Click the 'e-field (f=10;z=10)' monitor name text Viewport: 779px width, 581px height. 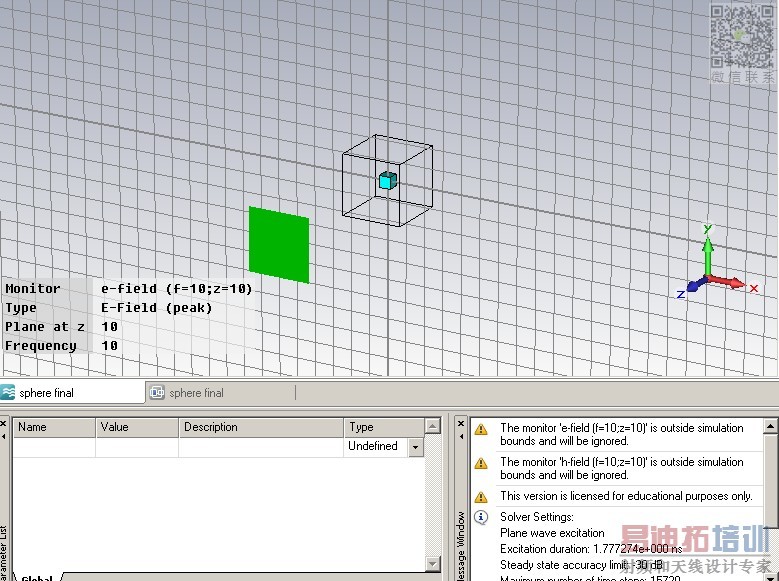pos(177,289)
